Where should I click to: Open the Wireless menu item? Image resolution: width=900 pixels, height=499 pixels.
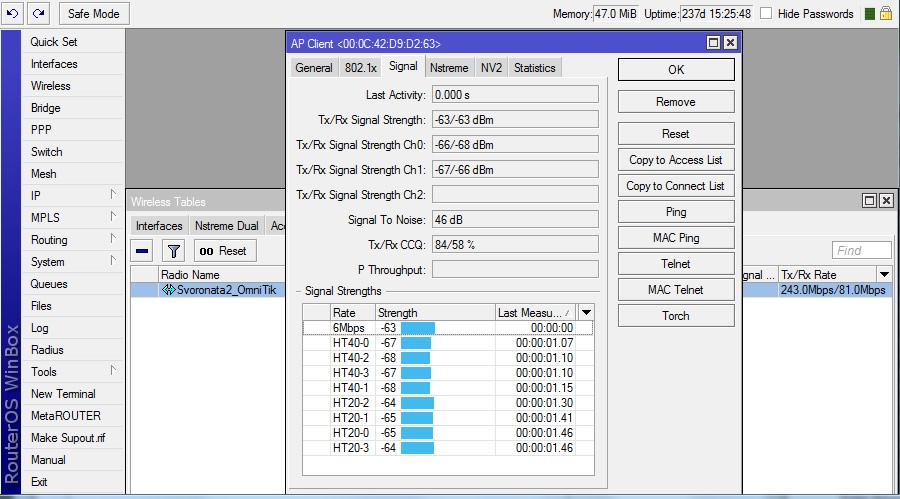click(51, 86)
